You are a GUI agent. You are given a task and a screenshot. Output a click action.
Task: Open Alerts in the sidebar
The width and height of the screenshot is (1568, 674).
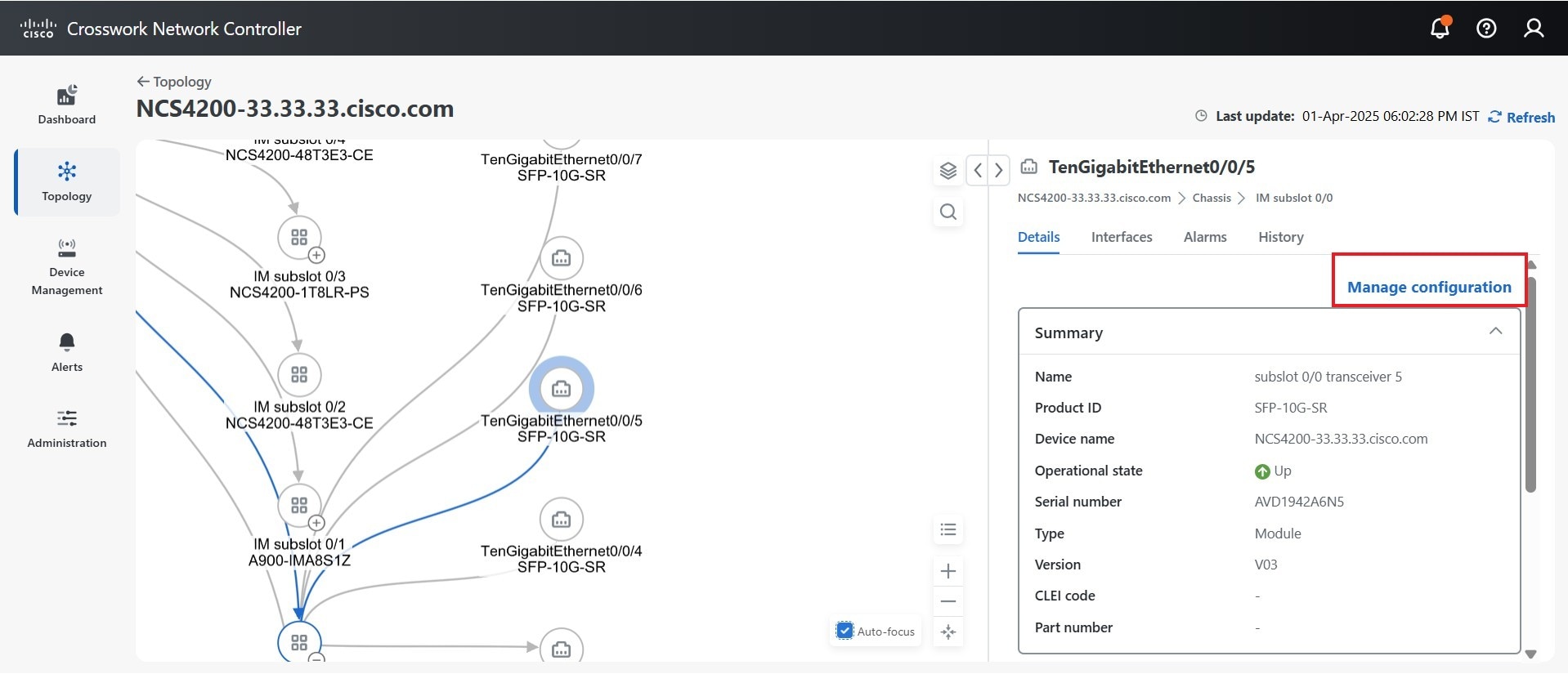click(x=67, y=352)
